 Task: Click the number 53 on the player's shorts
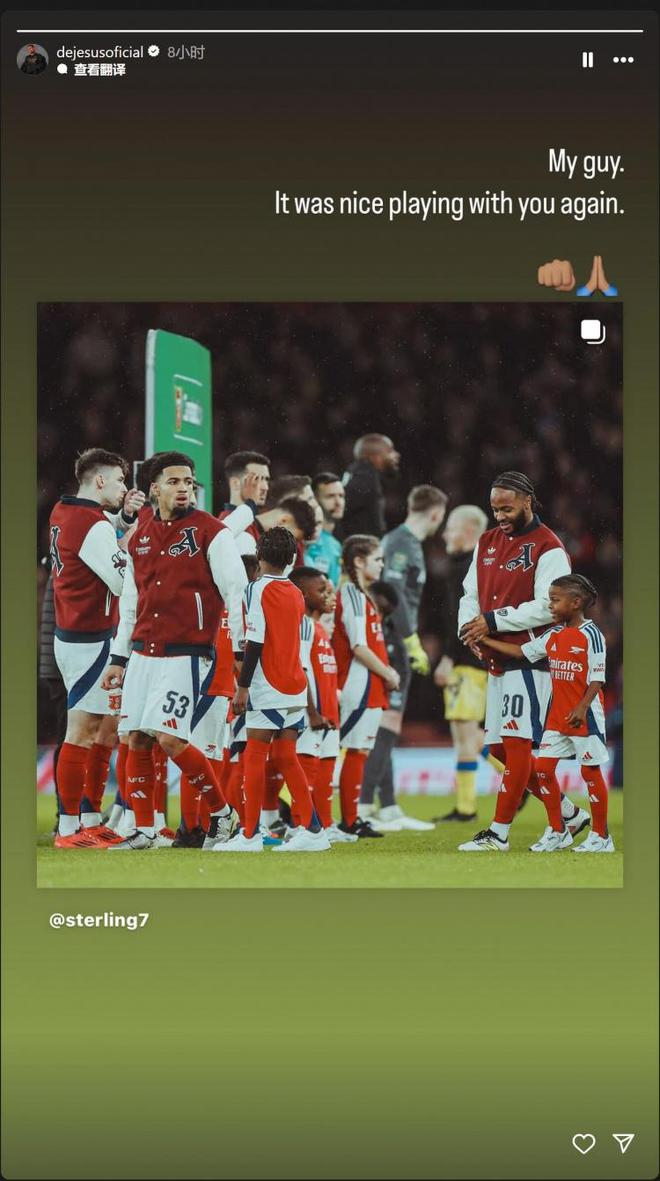pos(176,704)
